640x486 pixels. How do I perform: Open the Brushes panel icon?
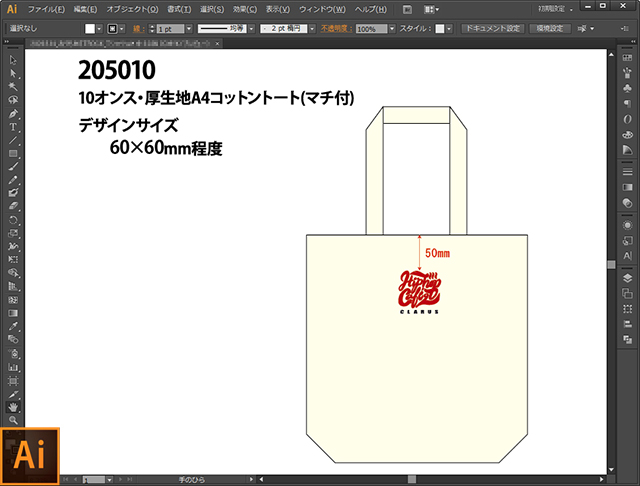627,73
